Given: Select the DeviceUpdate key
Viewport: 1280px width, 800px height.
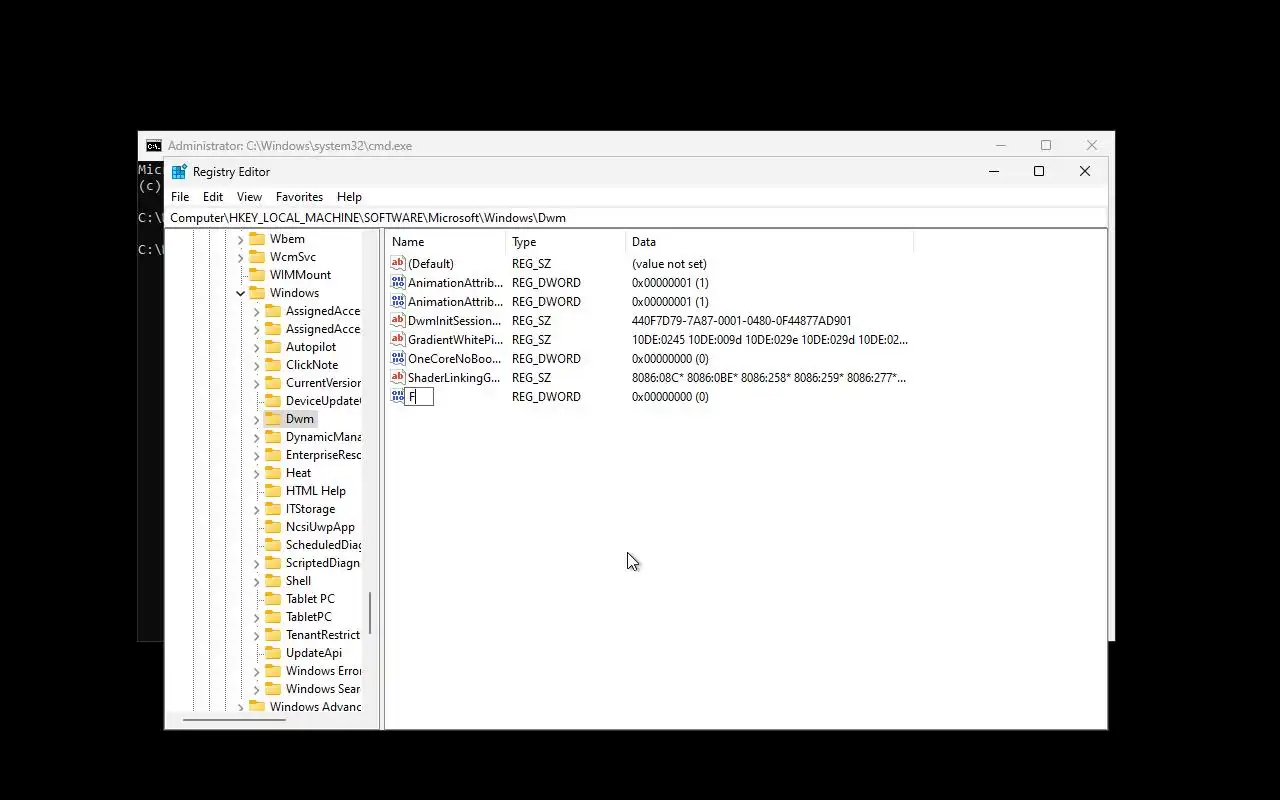Looking at the screenshot, I should point(323,401).
